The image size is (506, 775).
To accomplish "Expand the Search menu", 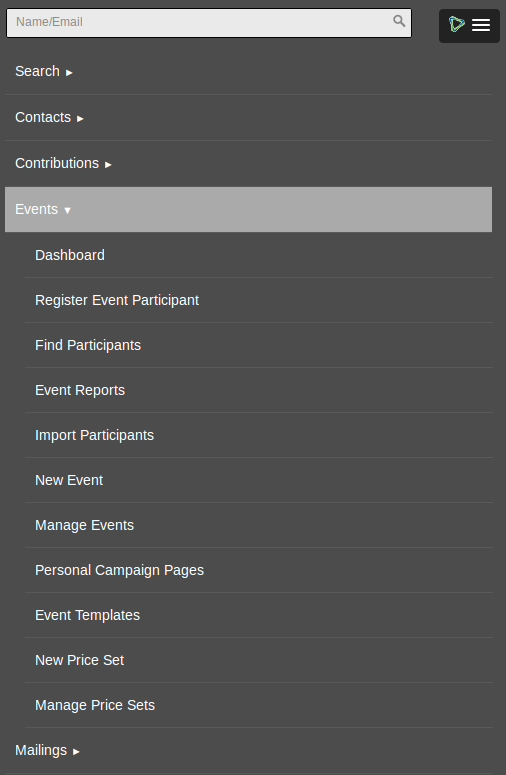I will click(x=248, y=72).
